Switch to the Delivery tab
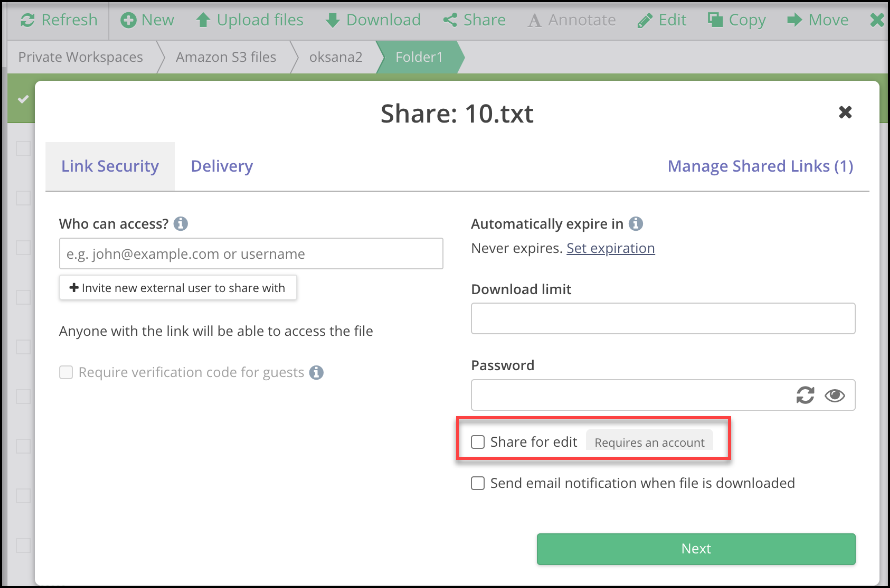 (221, 166)
